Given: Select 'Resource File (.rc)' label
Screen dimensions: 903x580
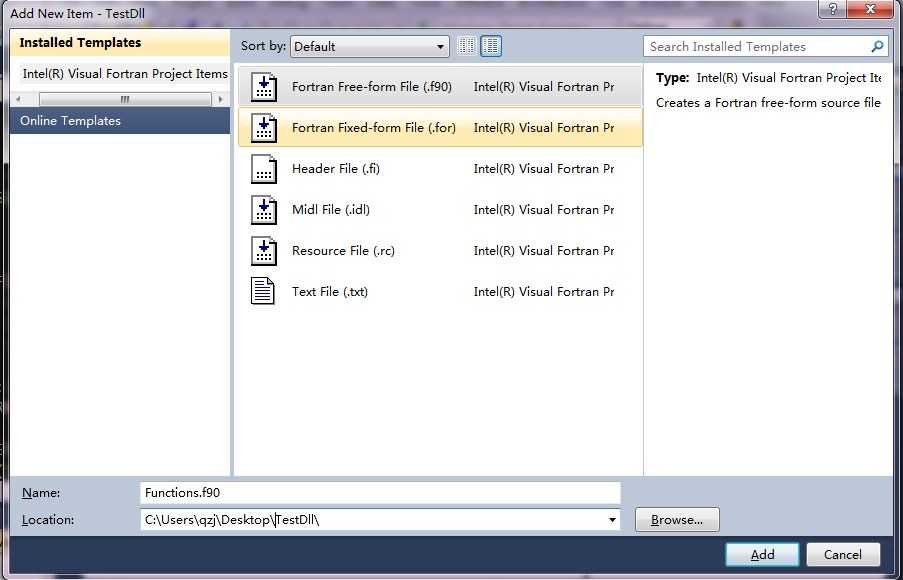Looking at the screenshot, I should (343, 251).
